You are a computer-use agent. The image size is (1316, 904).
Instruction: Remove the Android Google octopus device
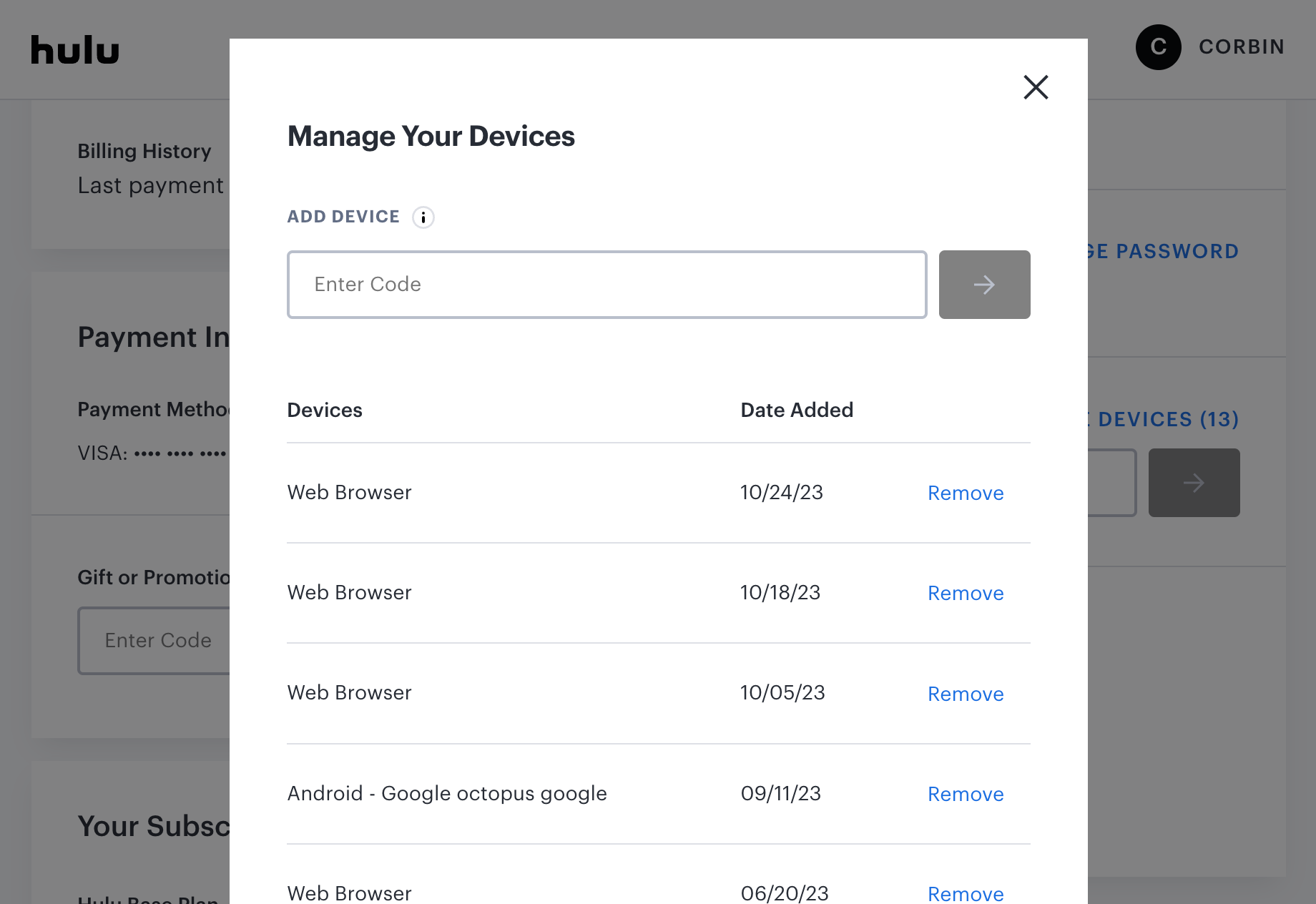click(x=966, y=794)
